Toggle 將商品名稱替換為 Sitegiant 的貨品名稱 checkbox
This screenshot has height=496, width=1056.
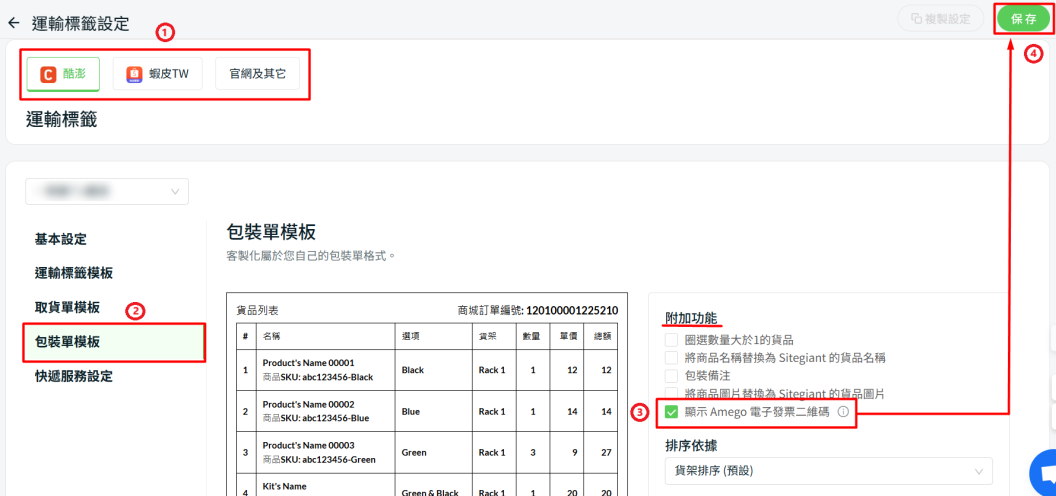click(x=672, y=358)
